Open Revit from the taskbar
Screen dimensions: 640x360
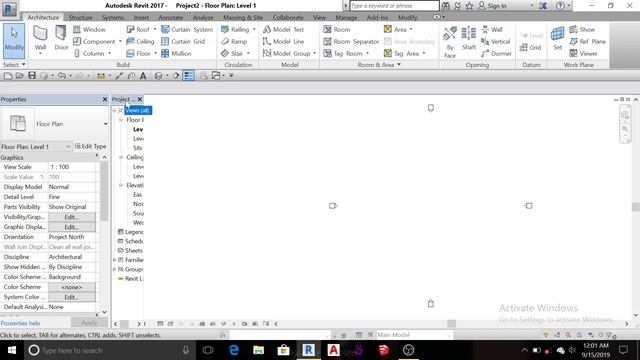(x=308, y=350)
